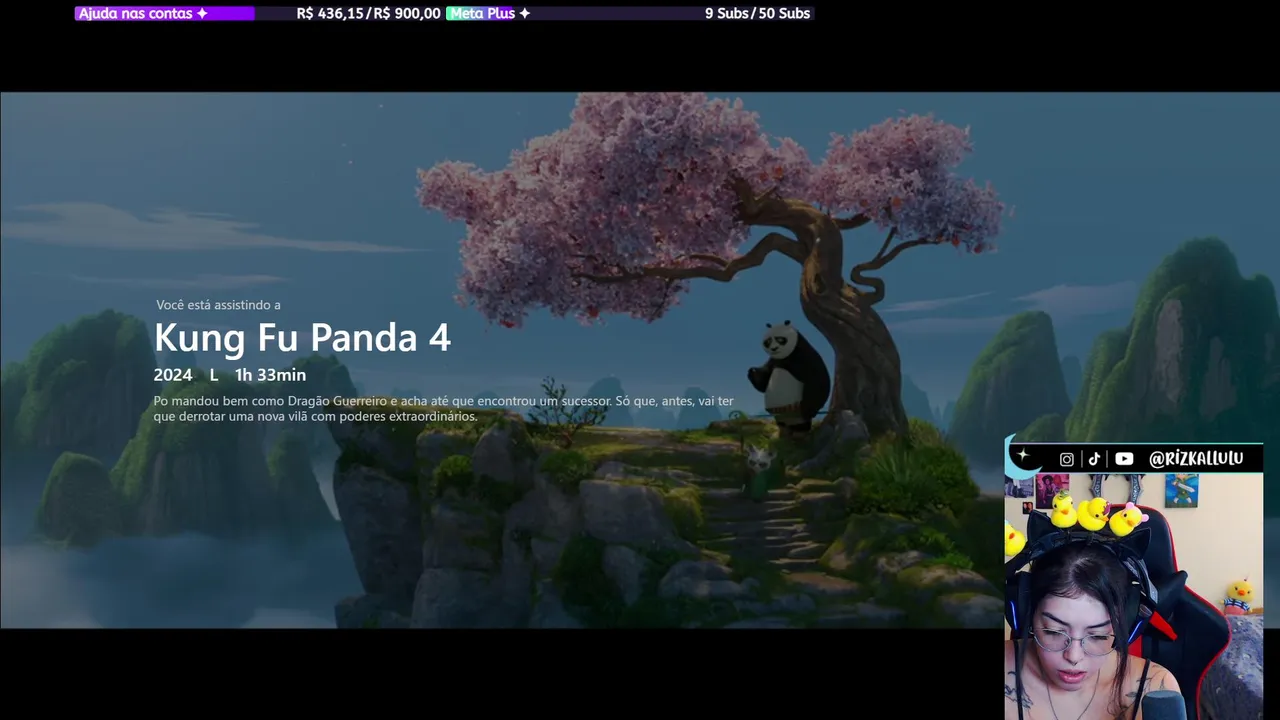Click the sparkle star icon on webcam banner

pos(1023,456)
